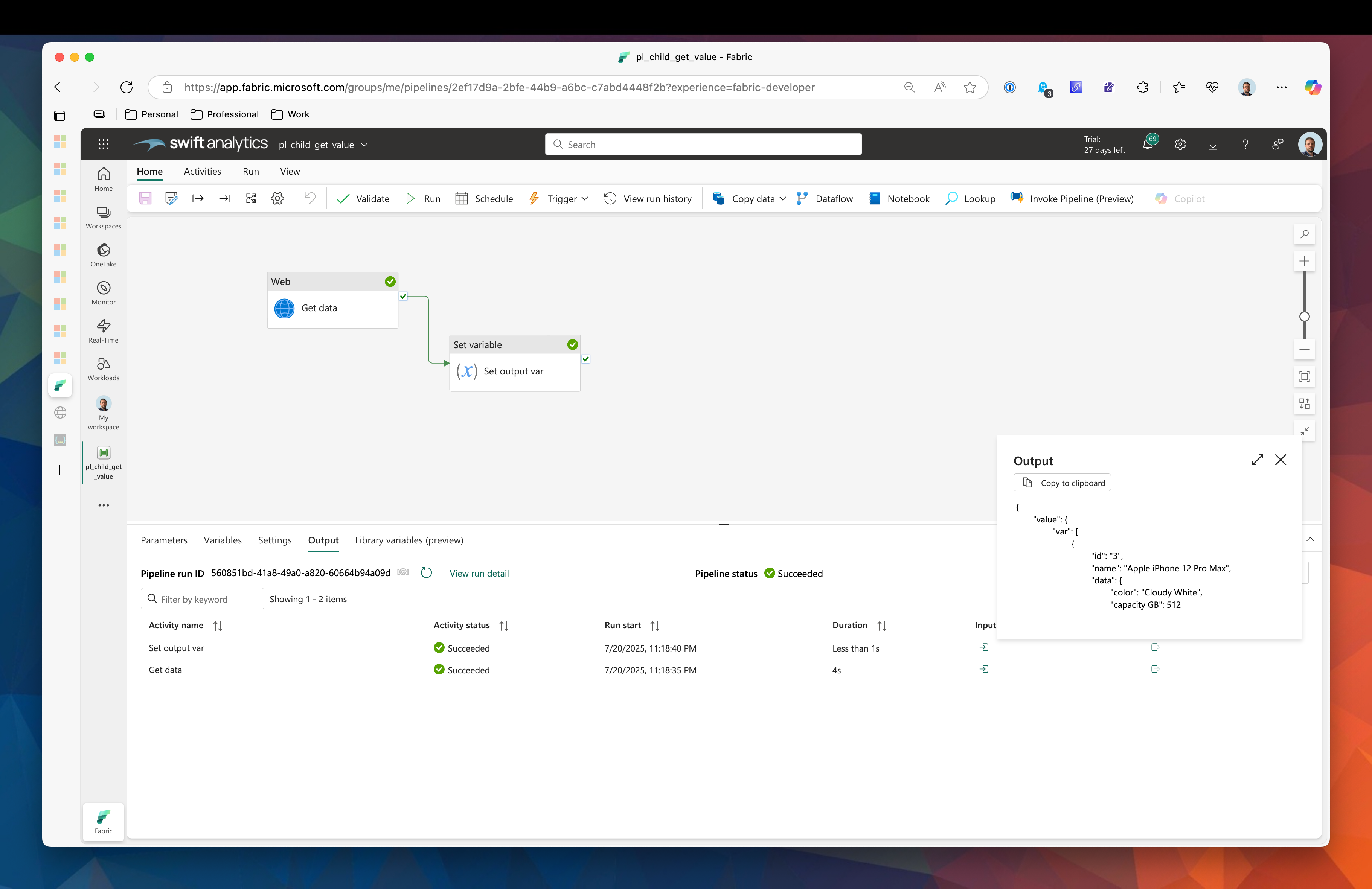1372x889 pixels.
Task: Click the Run pipeline button
Action: pos(424,199)
